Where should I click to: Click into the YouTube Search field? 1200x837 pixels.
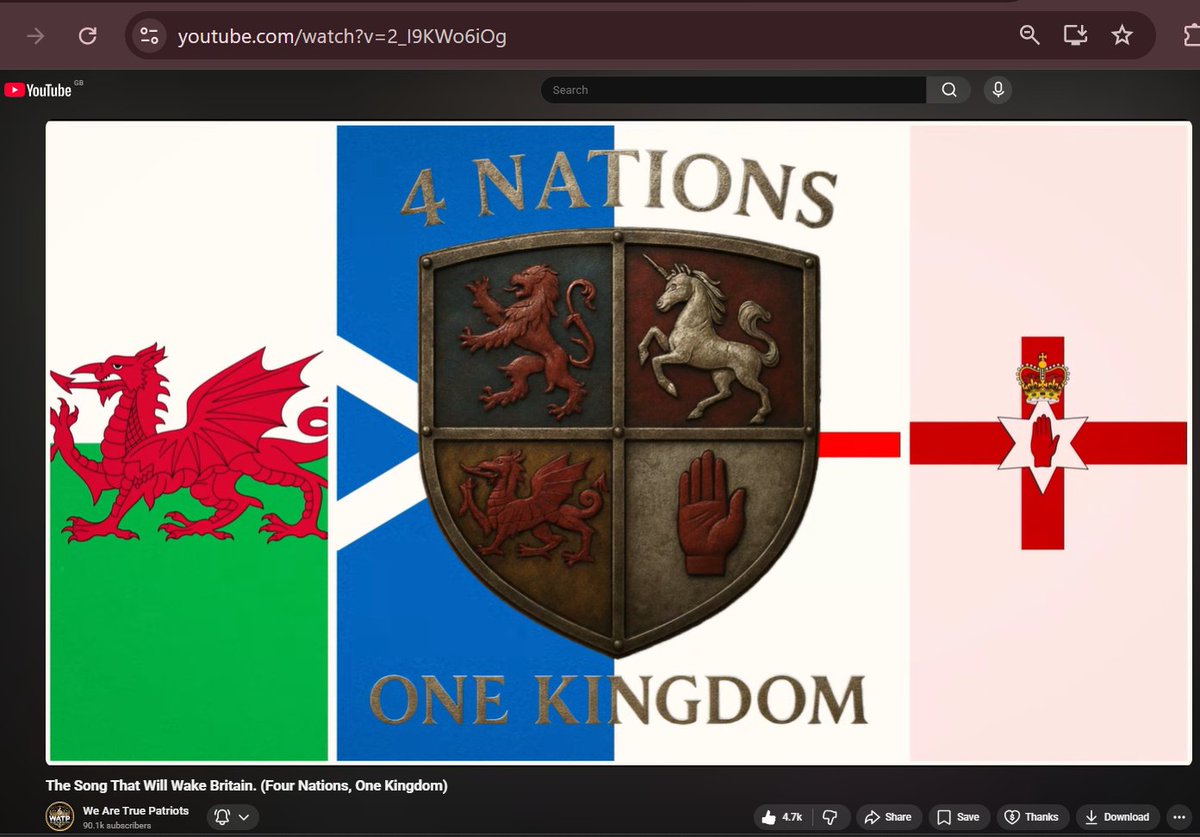pyautogui.click(x=733, y=90)
